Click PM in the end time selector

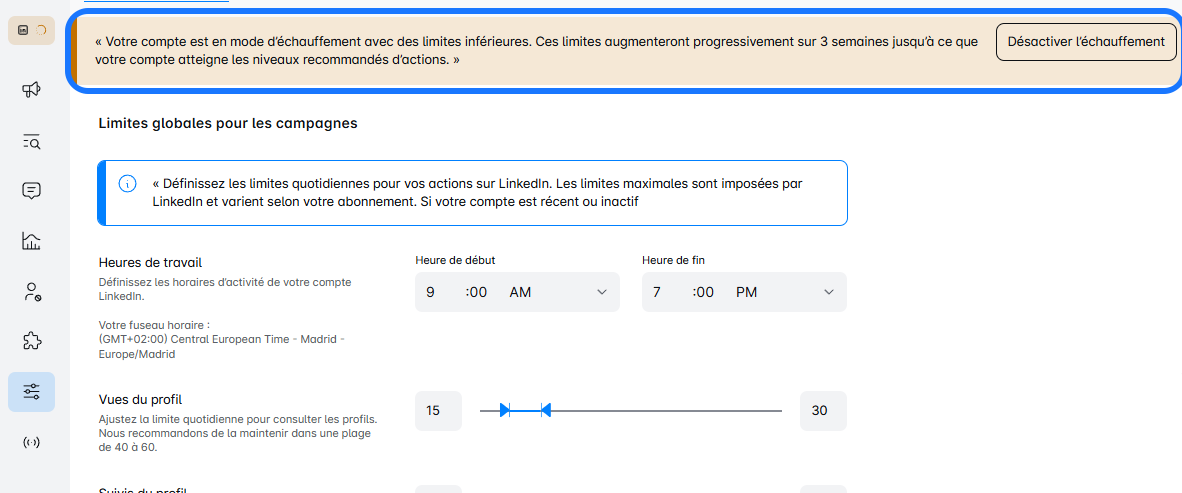pos(747,292)
